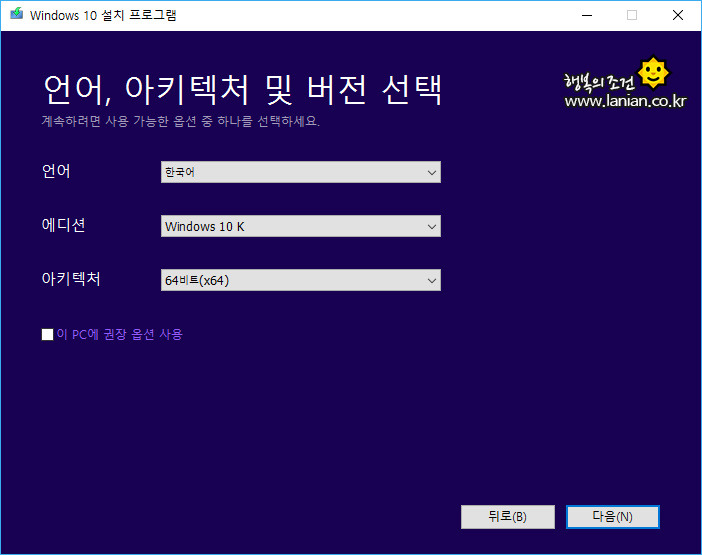
Task: Close the Windows 10 설치 프로그램 window
Action: pos(678,15)
